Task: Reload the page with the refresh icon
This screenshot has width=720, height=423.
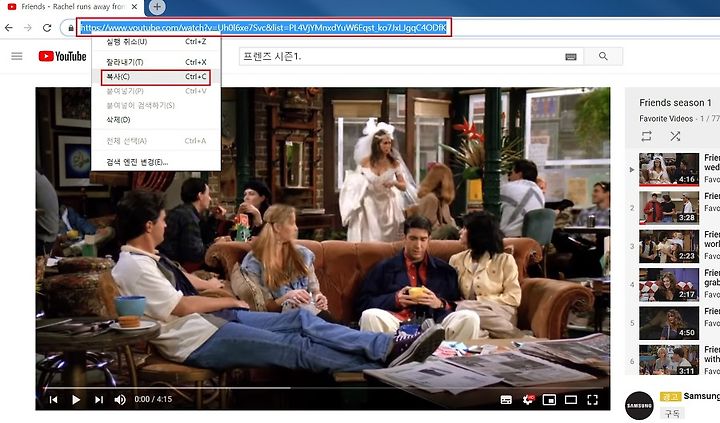Action: [x=47, y=28]
